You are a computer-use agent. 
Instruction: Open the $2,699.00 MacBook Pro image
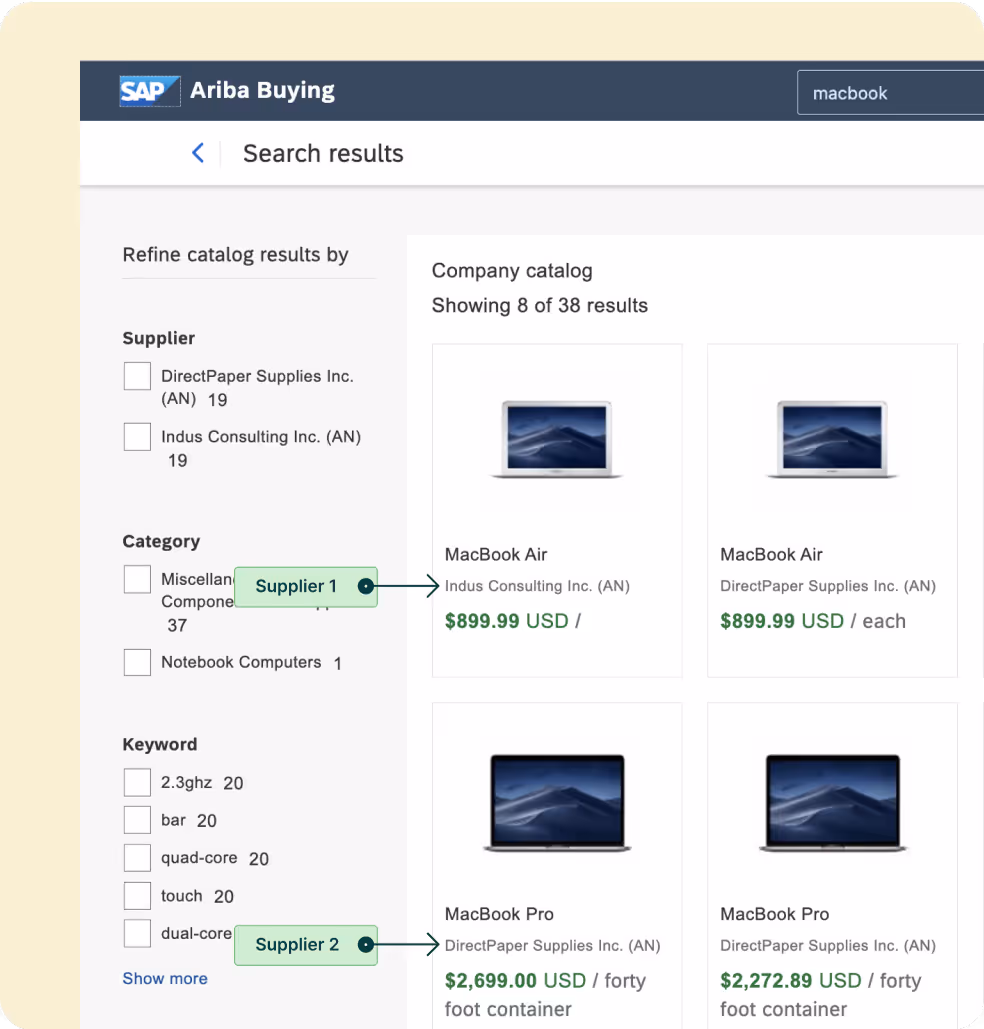tap(557, 803)
